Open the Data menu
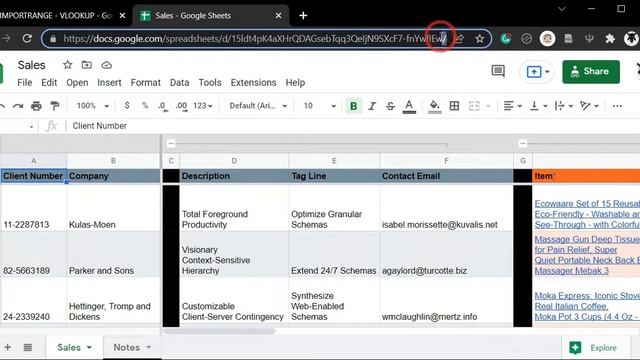Image resolution: width=640 pixels, height=360 pixels. (179, 82)
